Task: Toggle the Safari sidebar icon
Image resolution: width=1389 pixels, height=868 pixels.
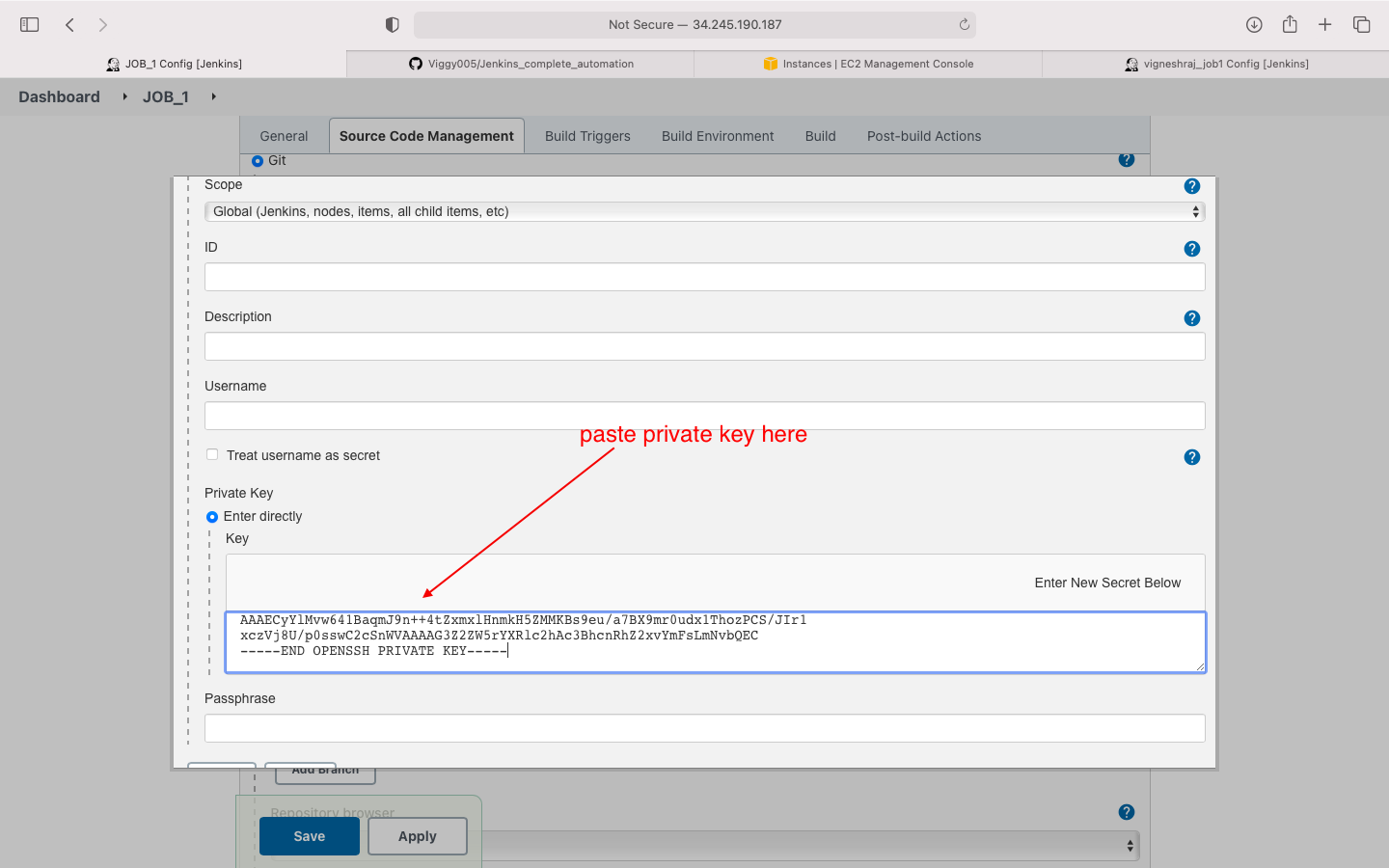Action: coord(30,25)
